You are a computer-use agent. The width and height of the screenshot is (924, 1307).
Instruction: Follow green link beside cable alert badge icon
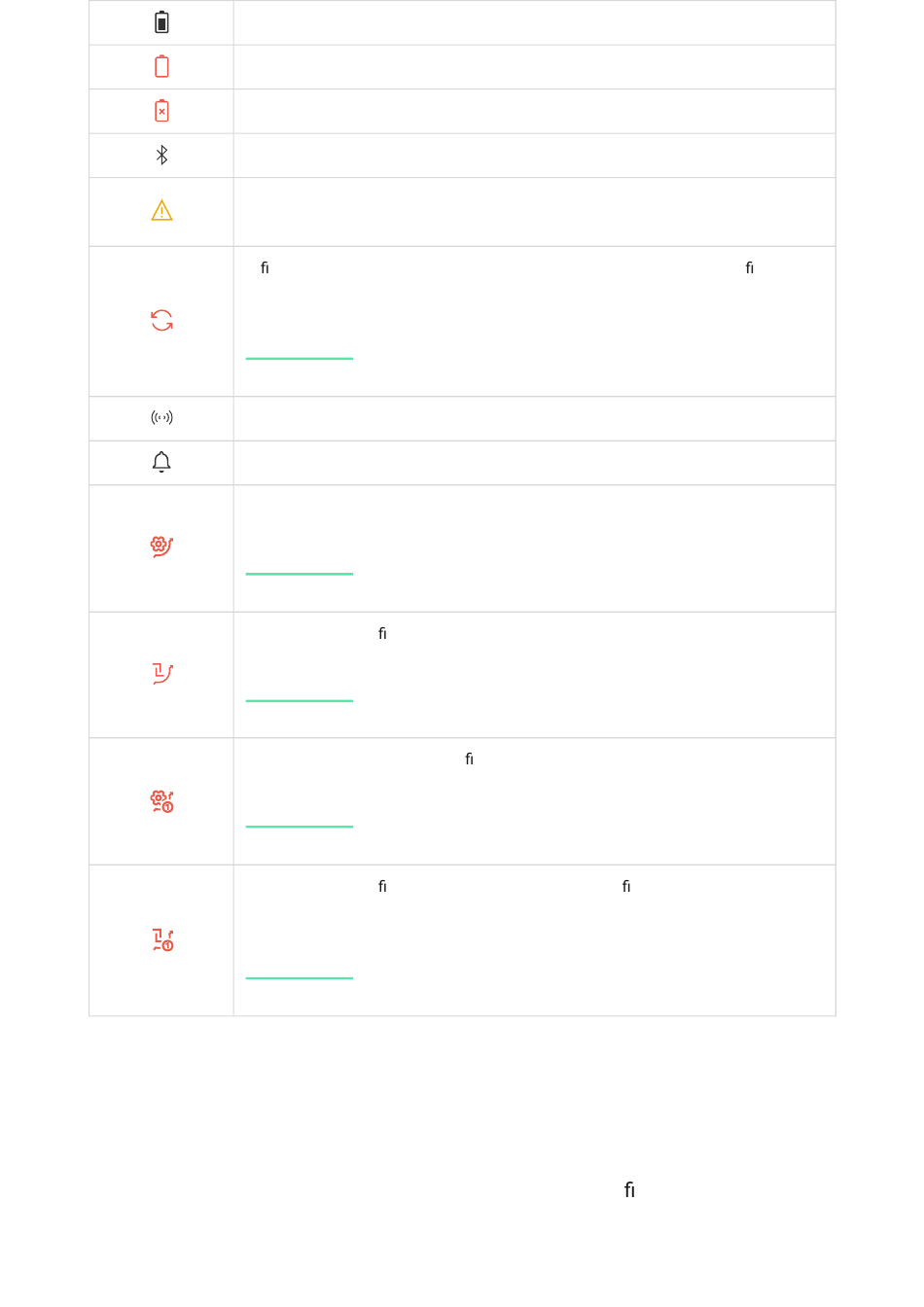click(x=300, y=978)
